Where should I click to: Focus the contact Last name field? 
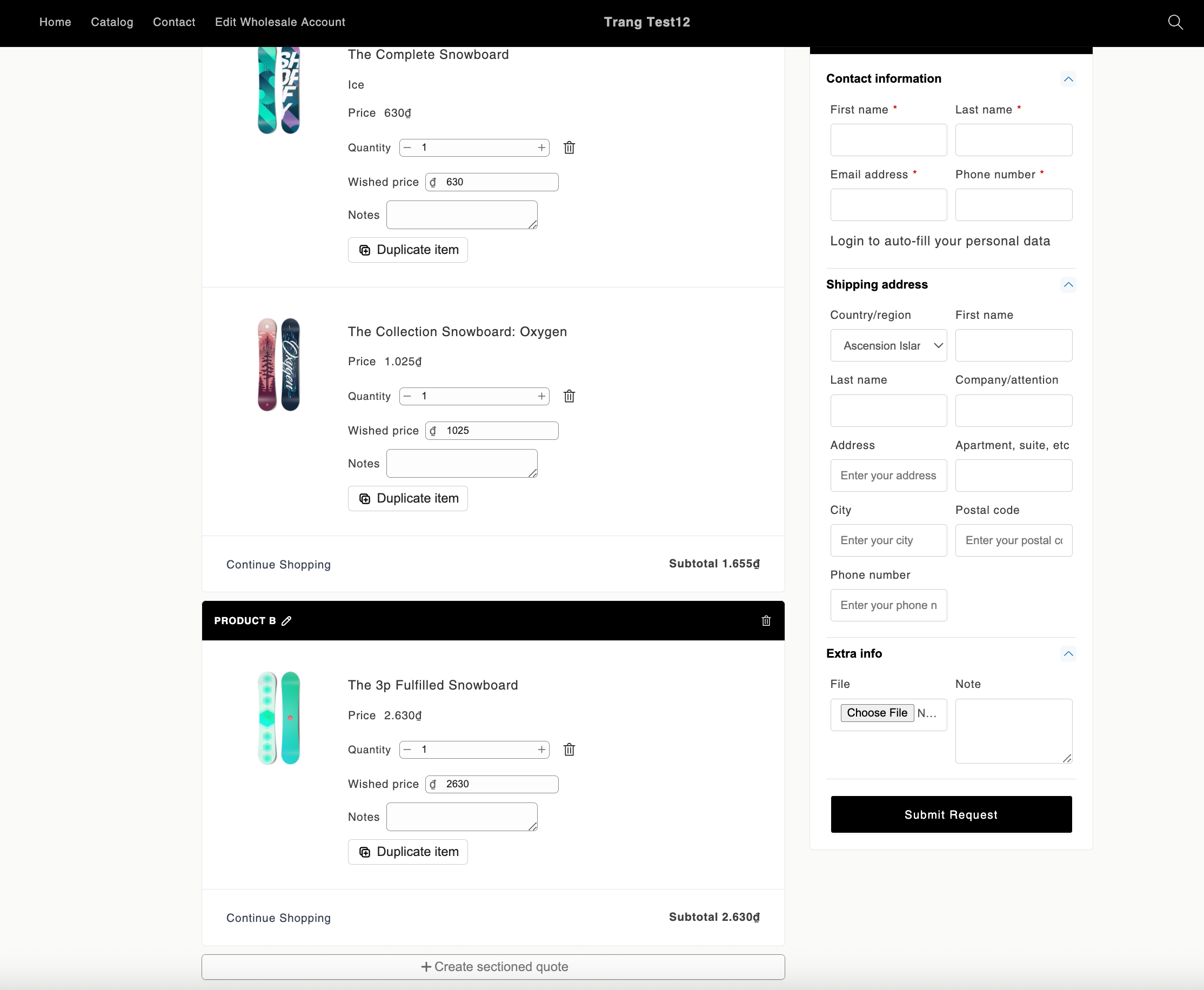pos(1013,141)
